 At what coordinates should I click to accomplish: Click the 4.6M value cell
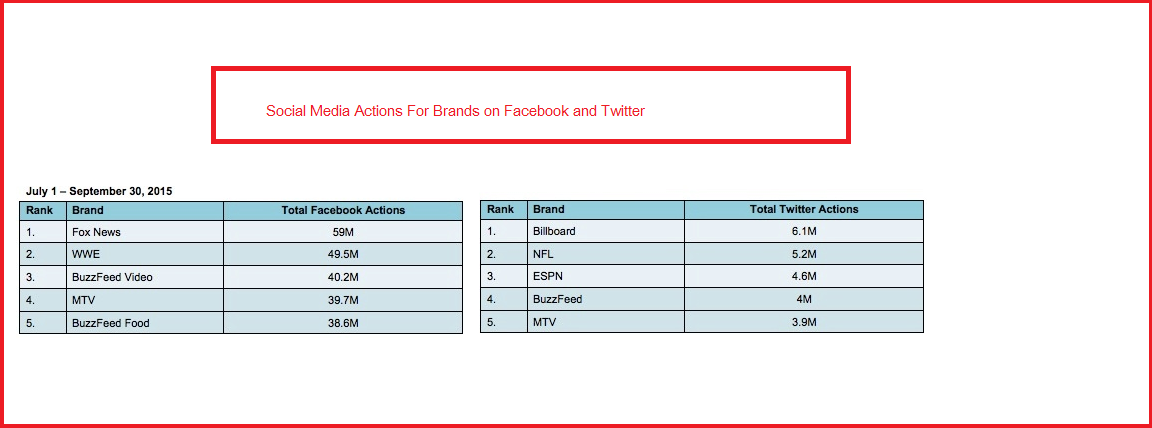(804, 276)
